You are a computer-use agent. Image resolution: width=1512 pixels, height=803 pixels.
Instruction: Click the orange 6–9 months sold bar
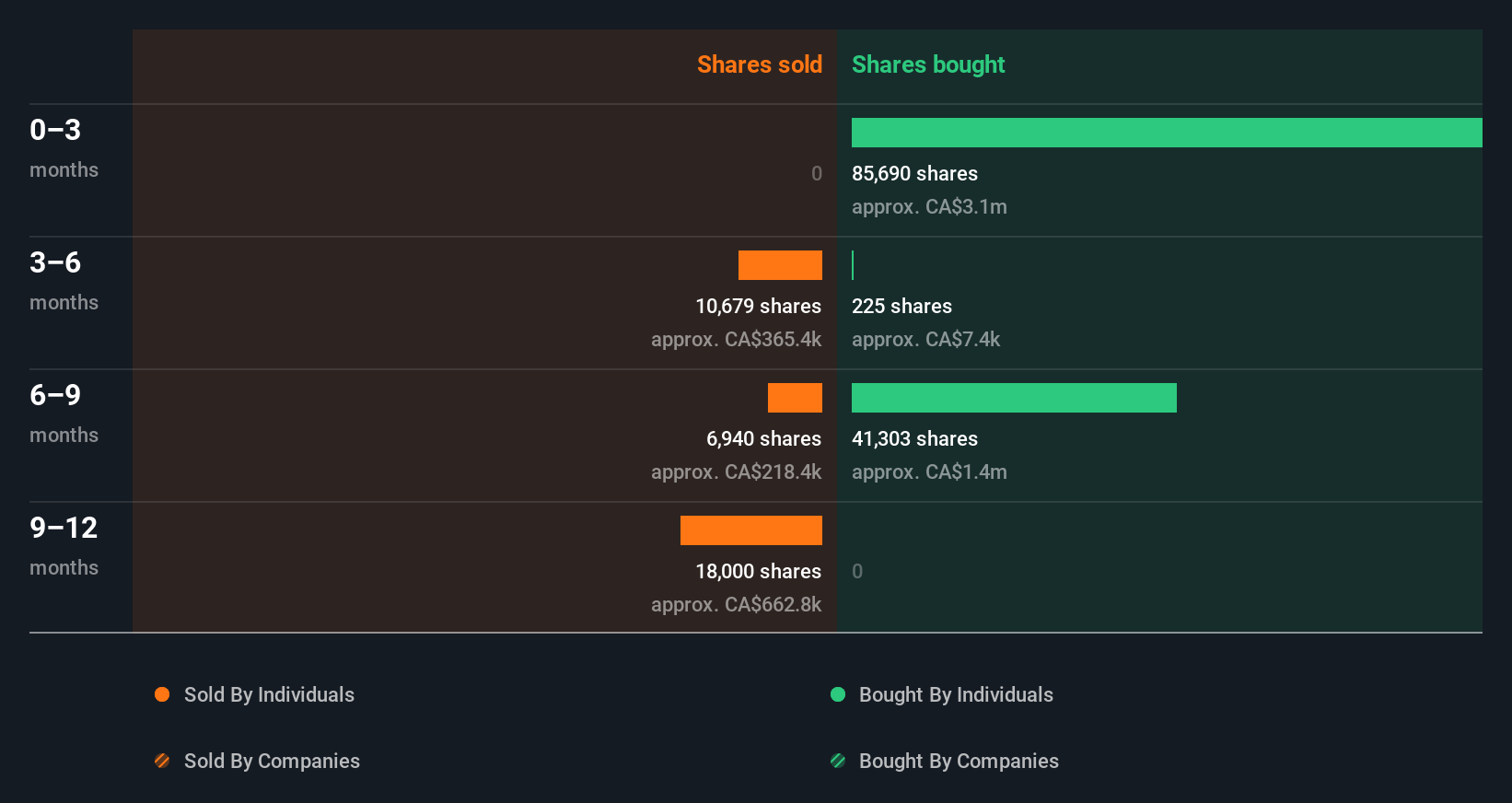[x=795, y=398]
